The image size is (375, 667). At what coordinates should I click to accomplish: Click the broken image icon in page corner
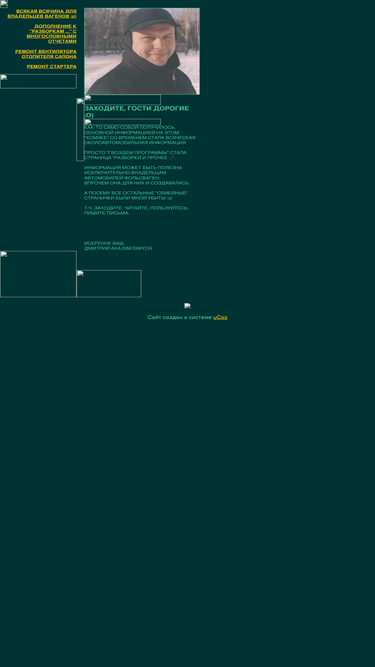pyautogui.click(x=4, y=4)
